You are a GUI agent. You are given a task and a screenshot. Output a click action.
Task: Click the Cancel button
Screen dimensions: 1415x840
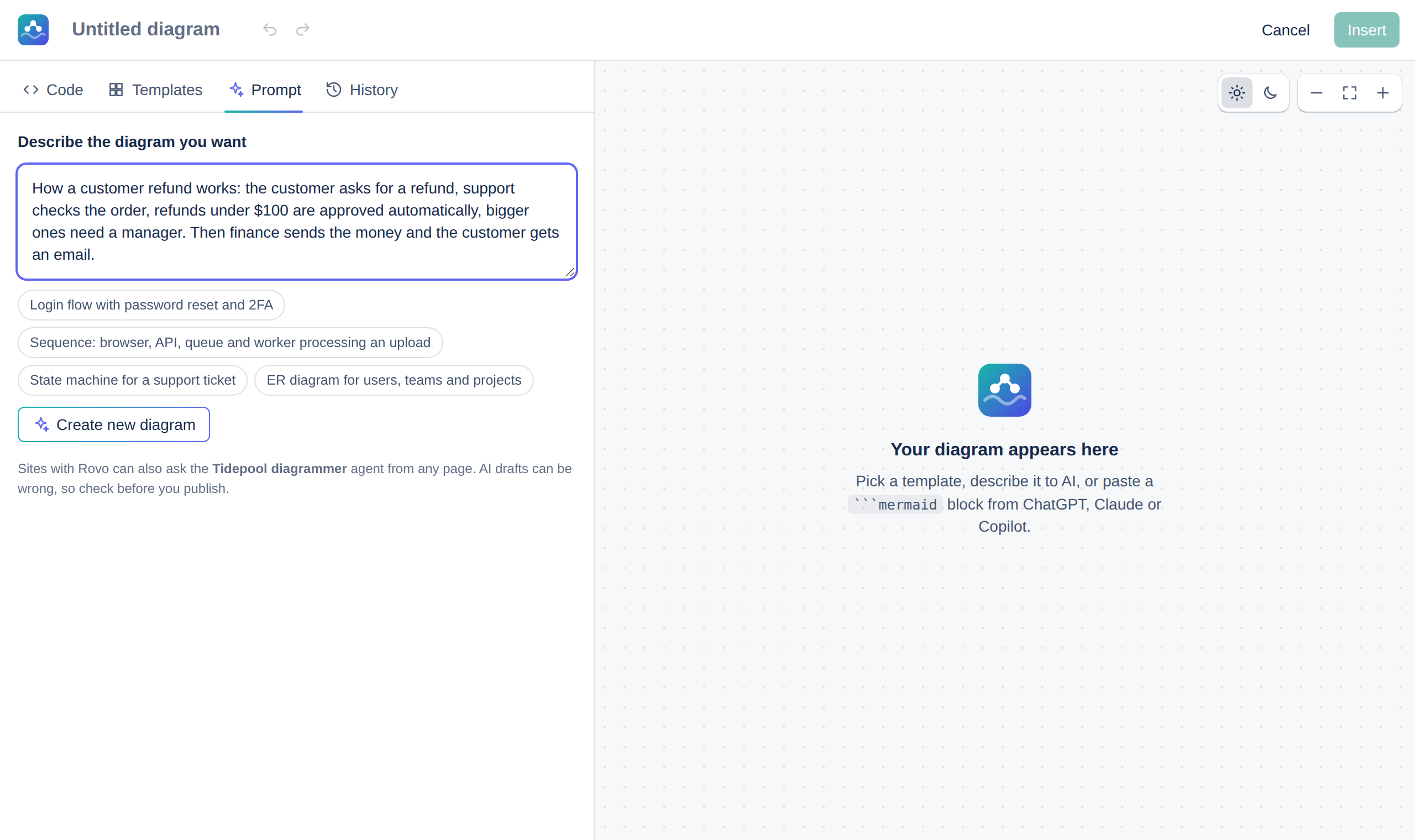pyautogui.click(x=1286, y=30)
